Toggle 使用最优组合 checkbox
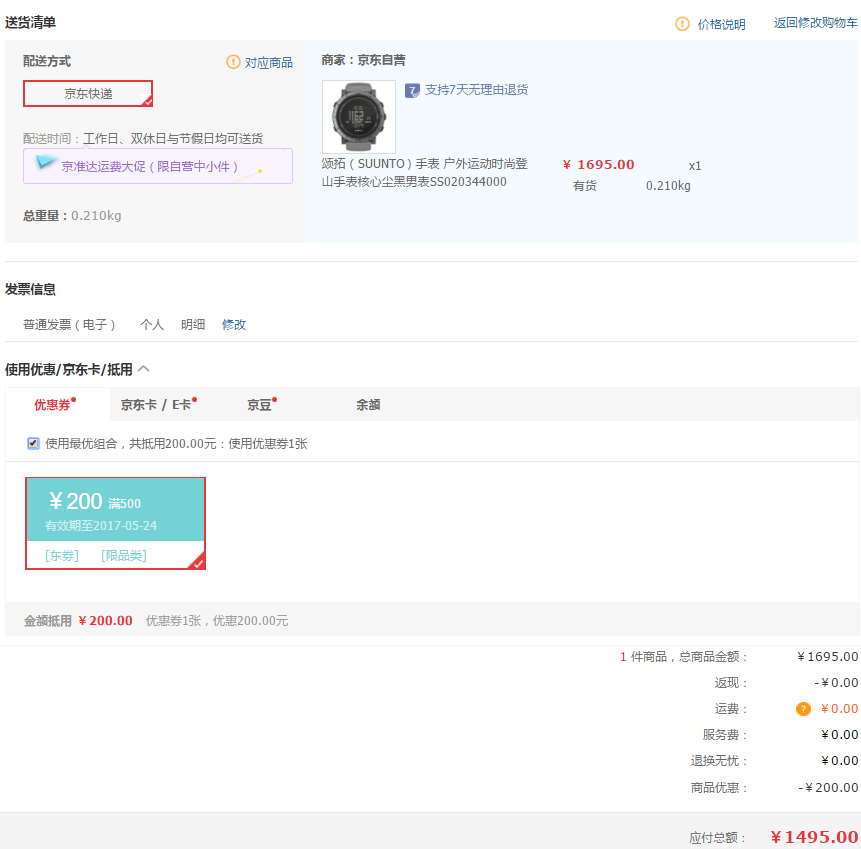The height and width of the screenshot is (849, 861). [x=33, y=443]
